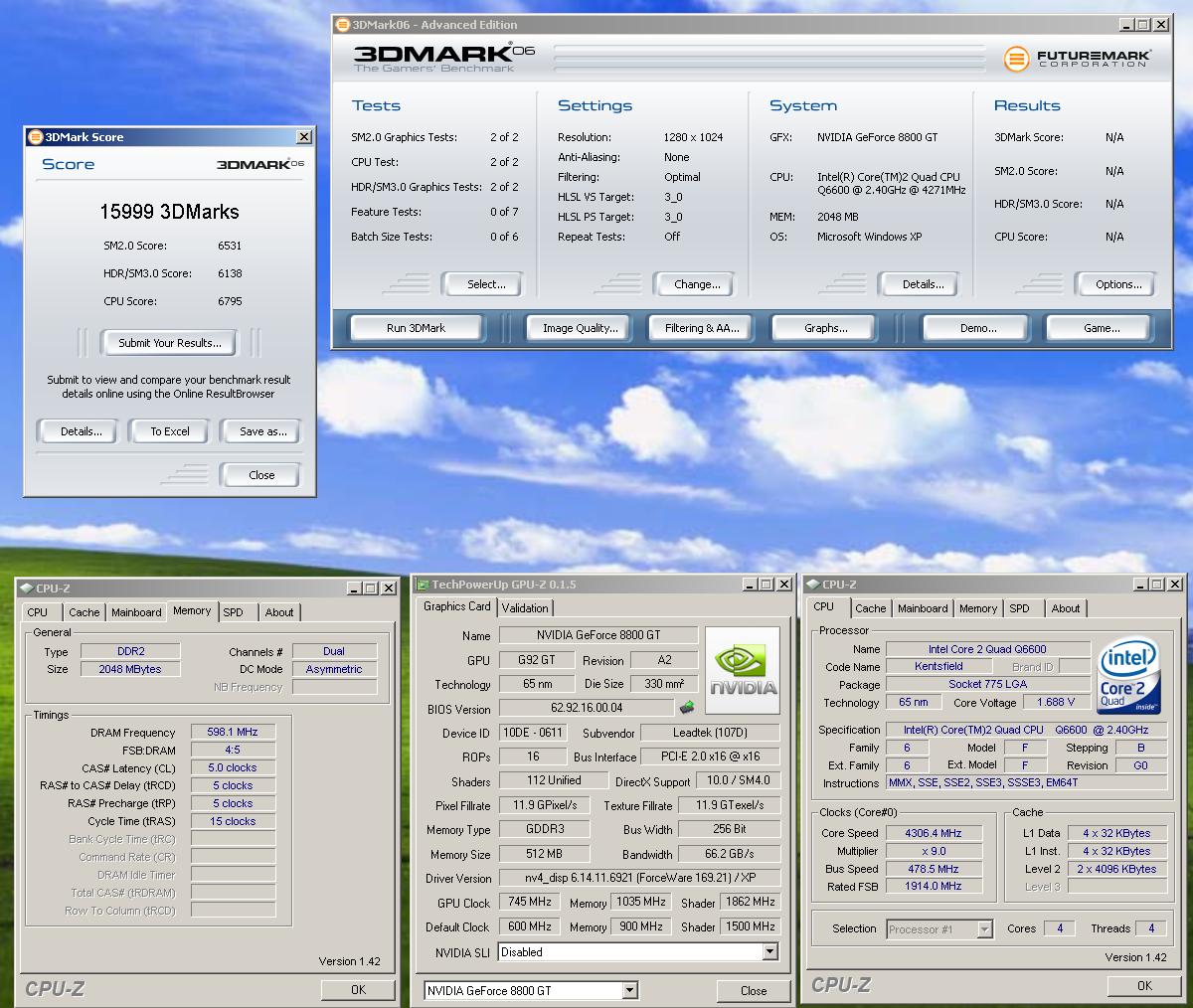Image resolution: width=1193 pixels, height=1008 pixels.
Task: Export score with To Excel button
Action: tap(170, 431)
